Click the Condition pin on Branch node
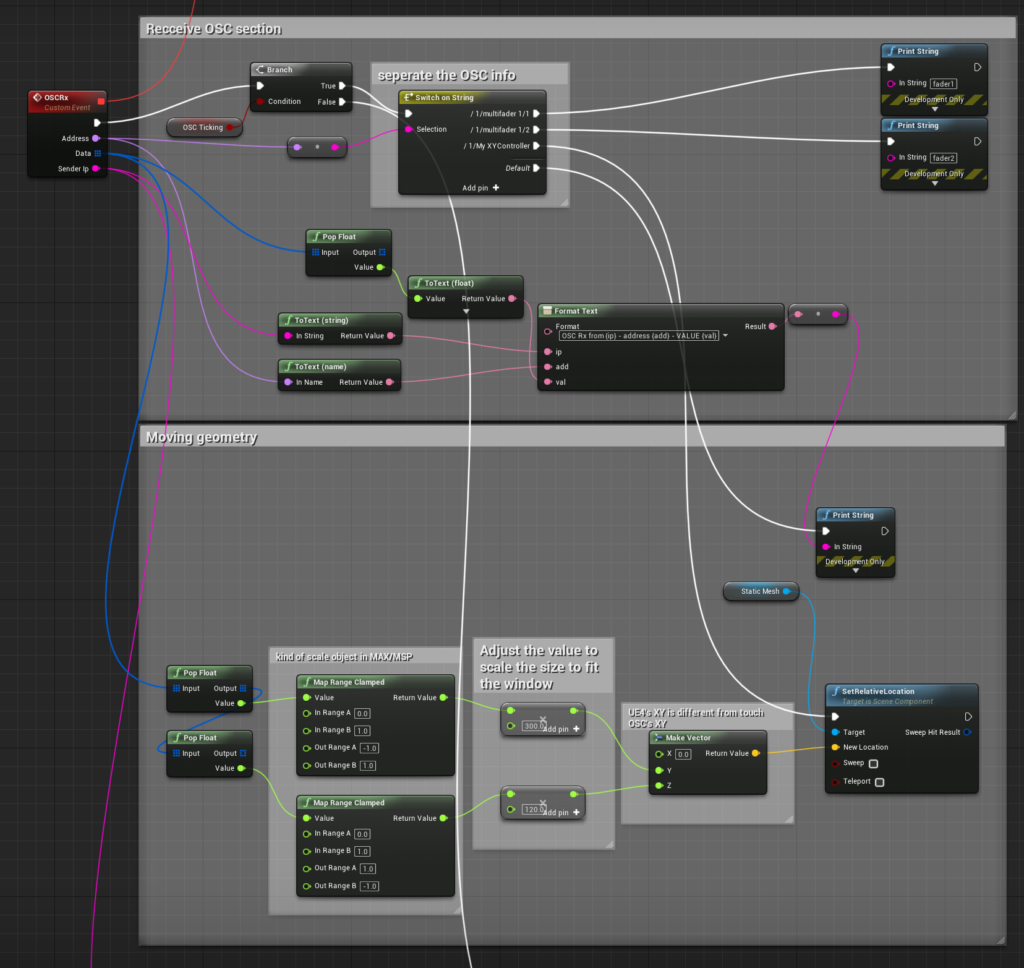The height and width of the screenshot is (968, 1024). click(x=260, y=101)
